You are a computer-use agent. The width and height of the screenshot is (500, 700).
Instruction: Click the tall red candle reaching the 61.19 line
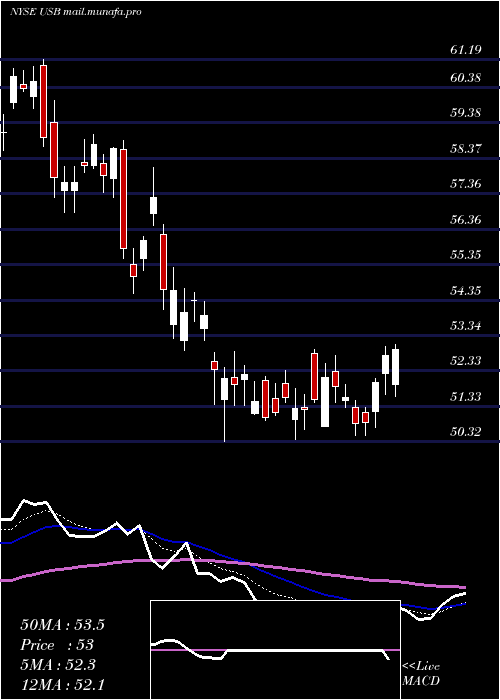(x=43, y=101)
